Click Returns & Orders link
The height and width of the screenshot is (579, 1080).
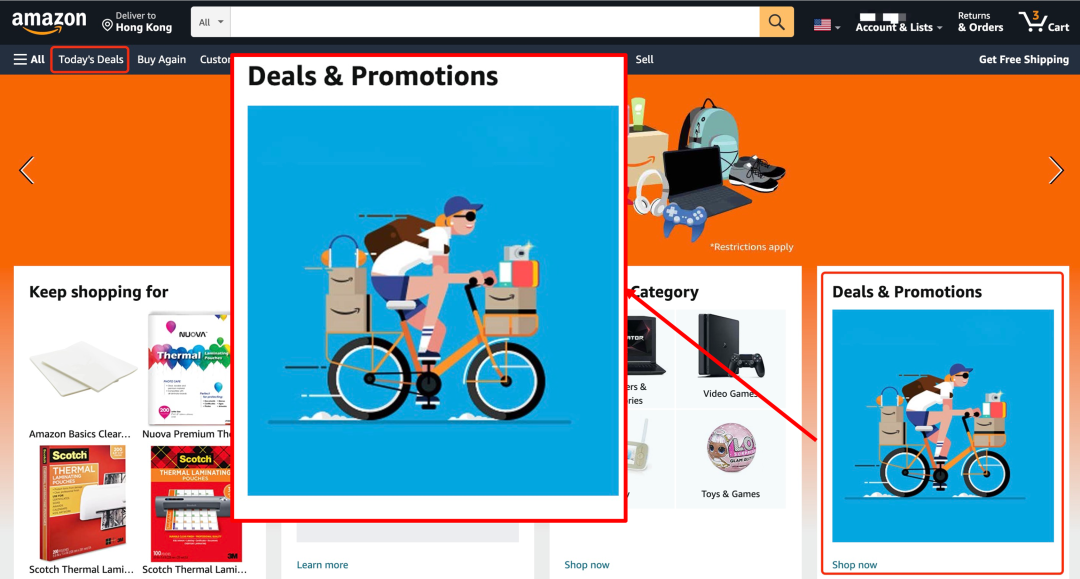[980, 22]
